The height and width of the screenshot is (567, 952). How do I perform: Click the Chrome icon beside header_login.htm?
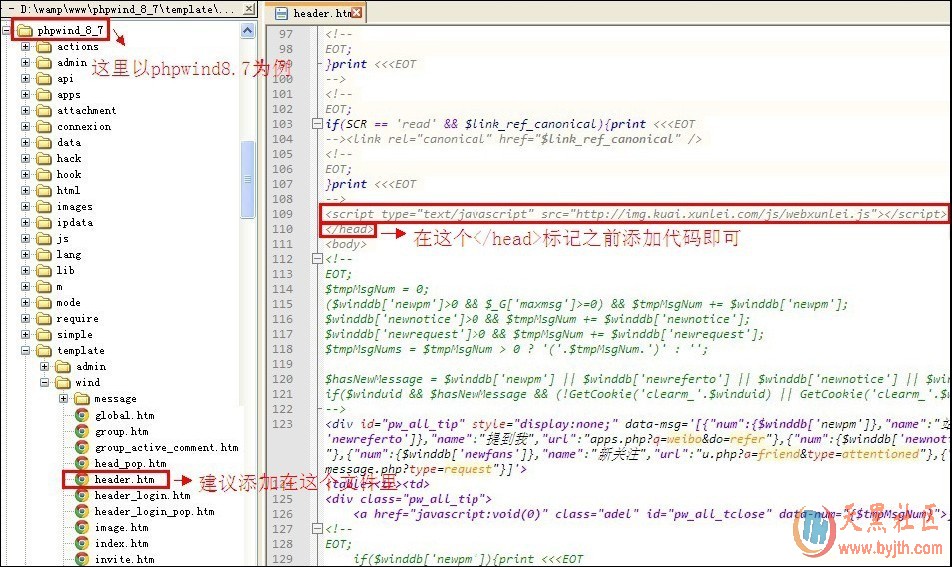(82, 495)
